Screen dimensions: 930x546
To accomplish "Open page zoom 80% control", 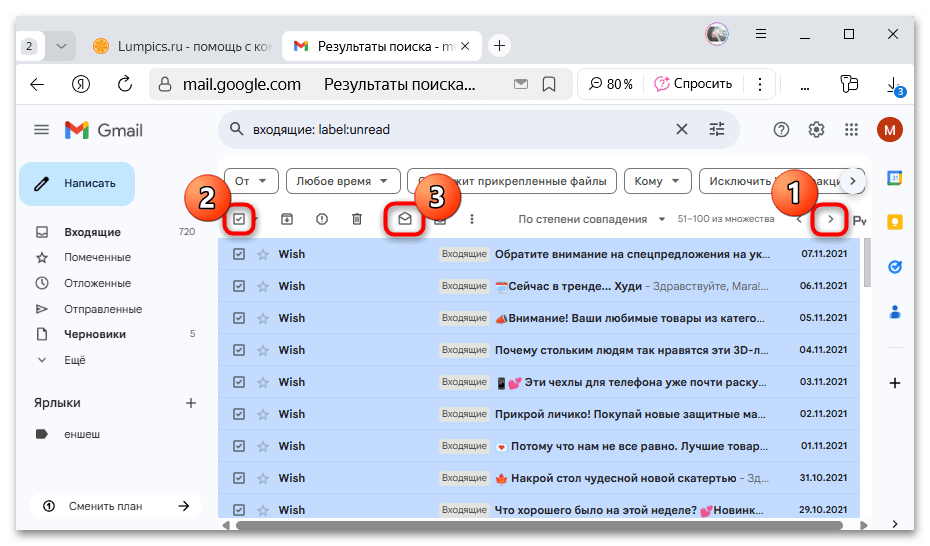I will (611, 84).
